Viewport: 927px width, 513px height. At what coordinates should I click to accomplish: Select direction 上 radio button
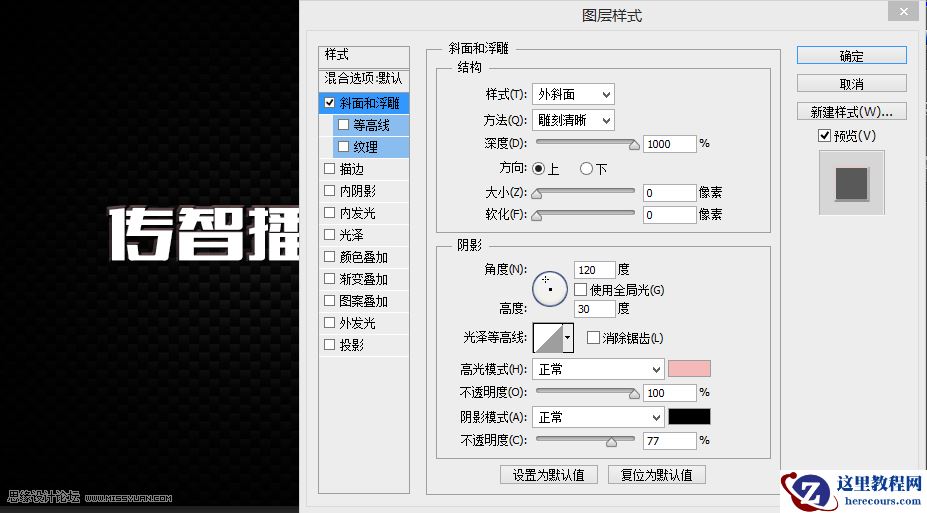(538, 169)
